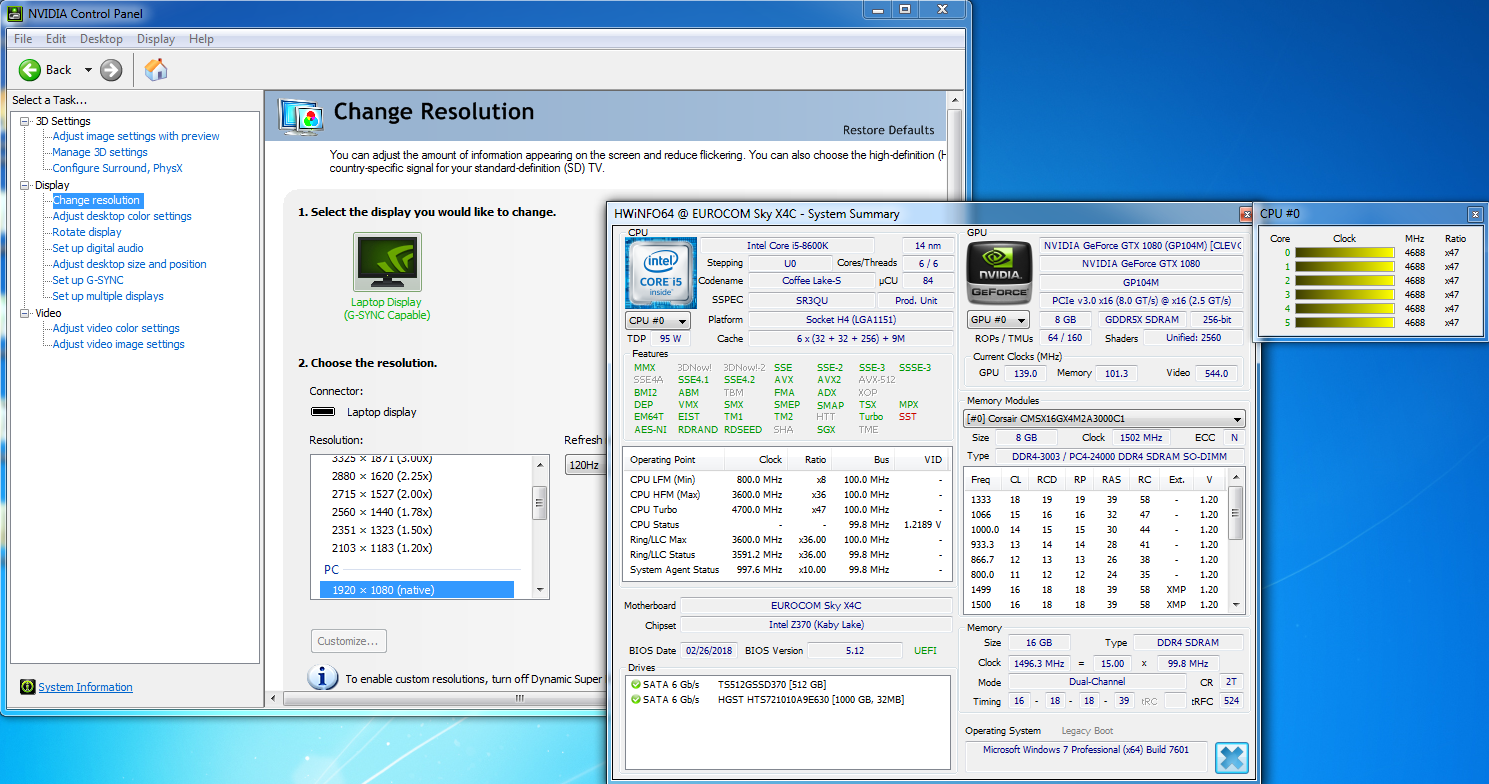Open Set up multiple displays
1489x784 pixels.
pyautogui.click(x=108, y=296)
